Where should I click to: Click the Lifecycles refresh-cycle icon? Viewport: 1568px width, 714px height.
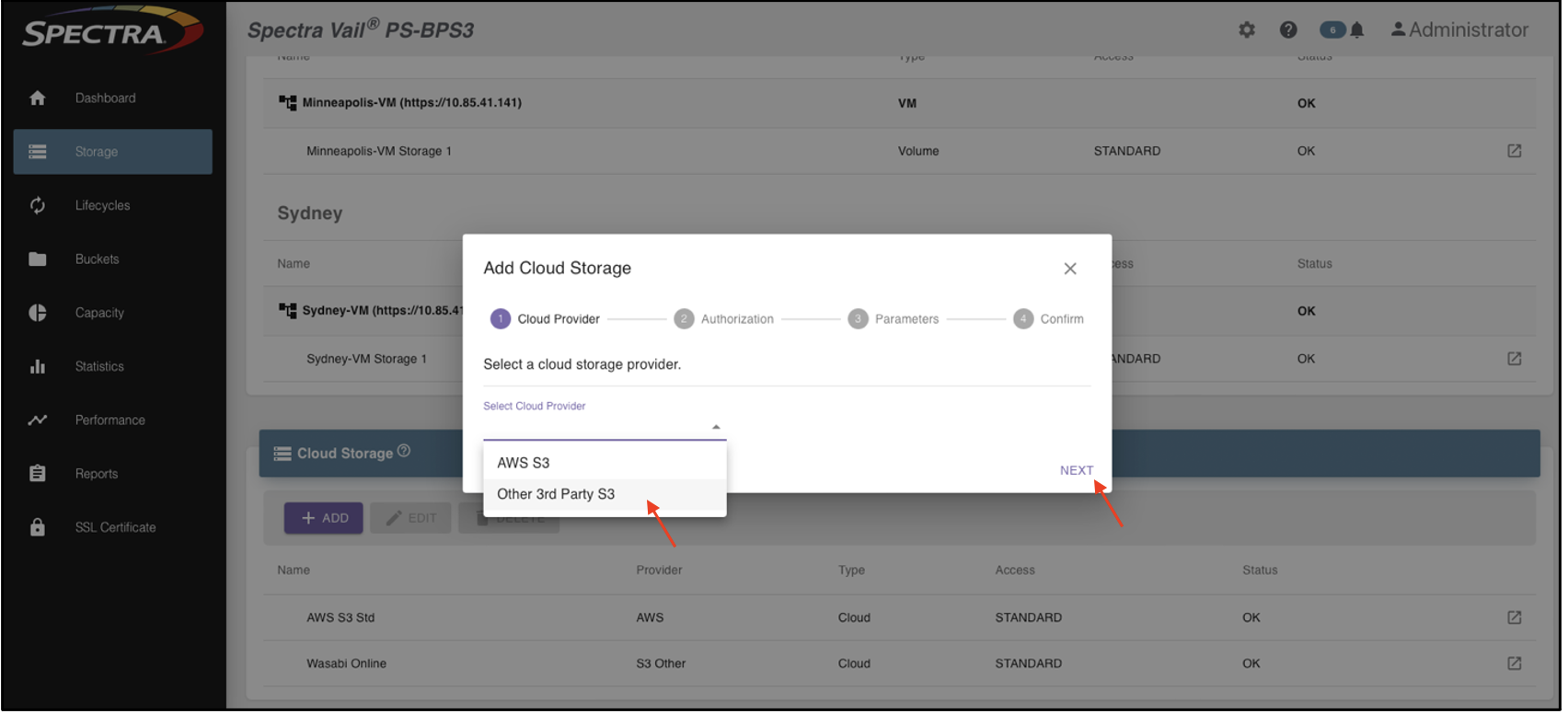point(38,205)
